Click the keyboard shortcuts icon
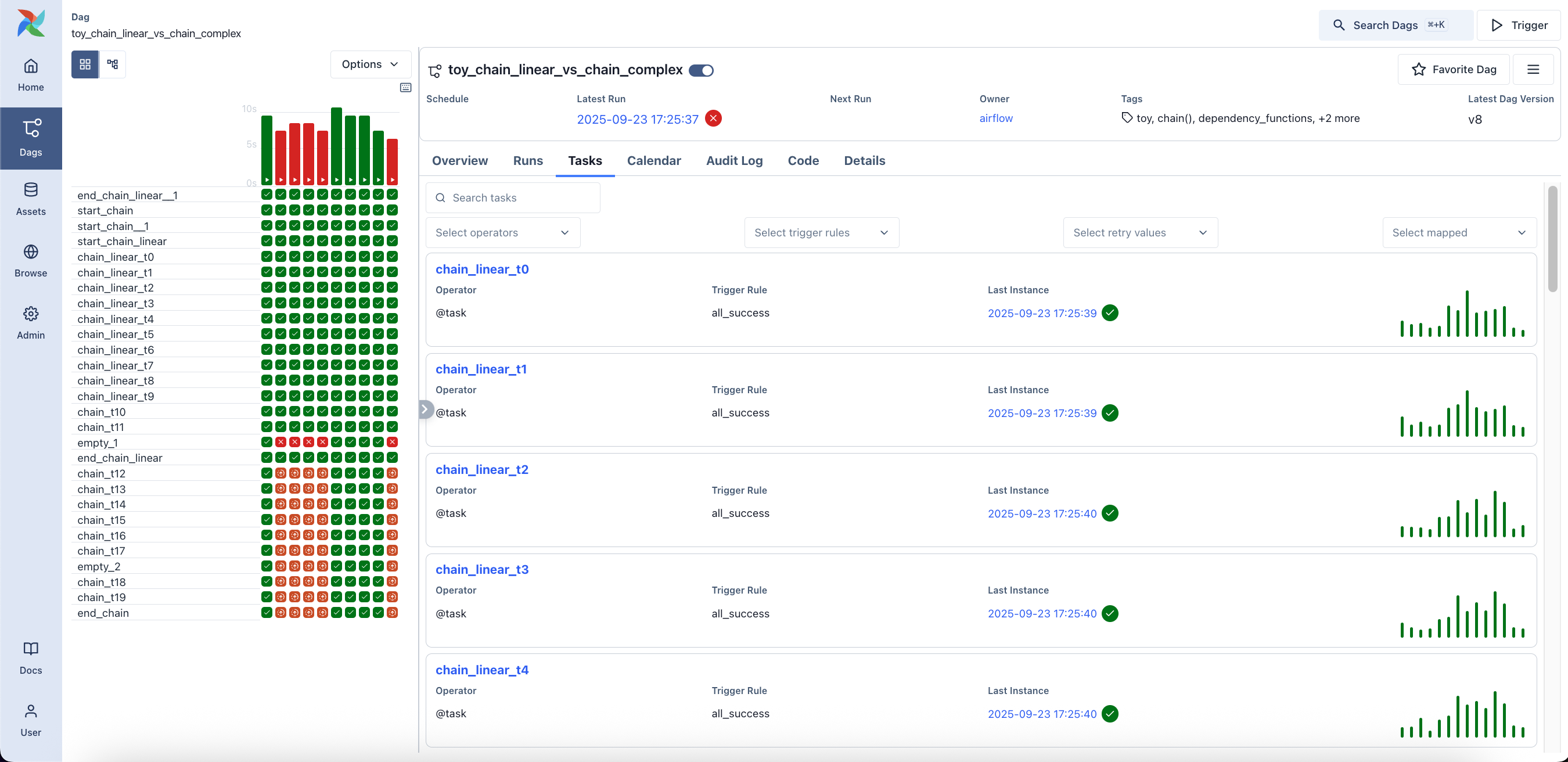The image size is (1568, 762). click(x=405, y=88)
